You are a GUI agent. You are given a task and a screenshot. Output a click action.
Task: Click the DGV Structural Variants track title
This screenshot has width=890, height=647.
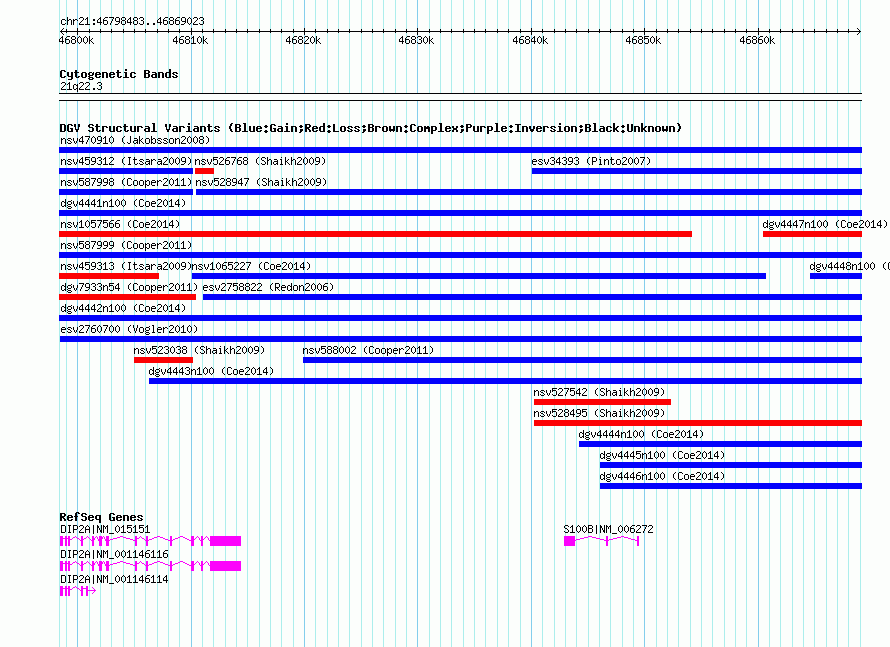click(370, 128)
